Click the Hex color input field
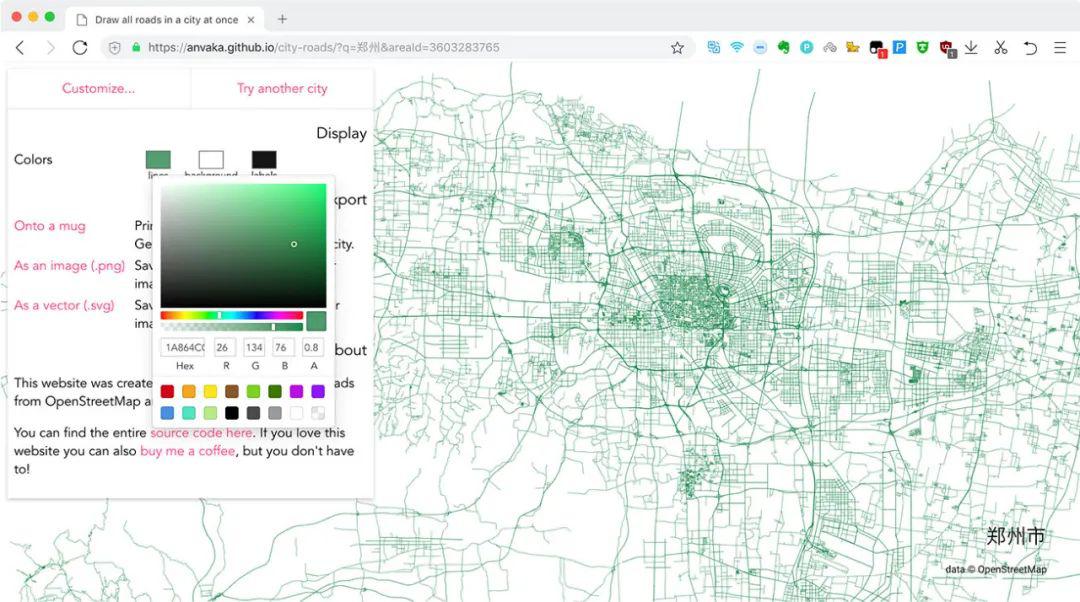Screen dimensions: 1080x602 point(184,347)
